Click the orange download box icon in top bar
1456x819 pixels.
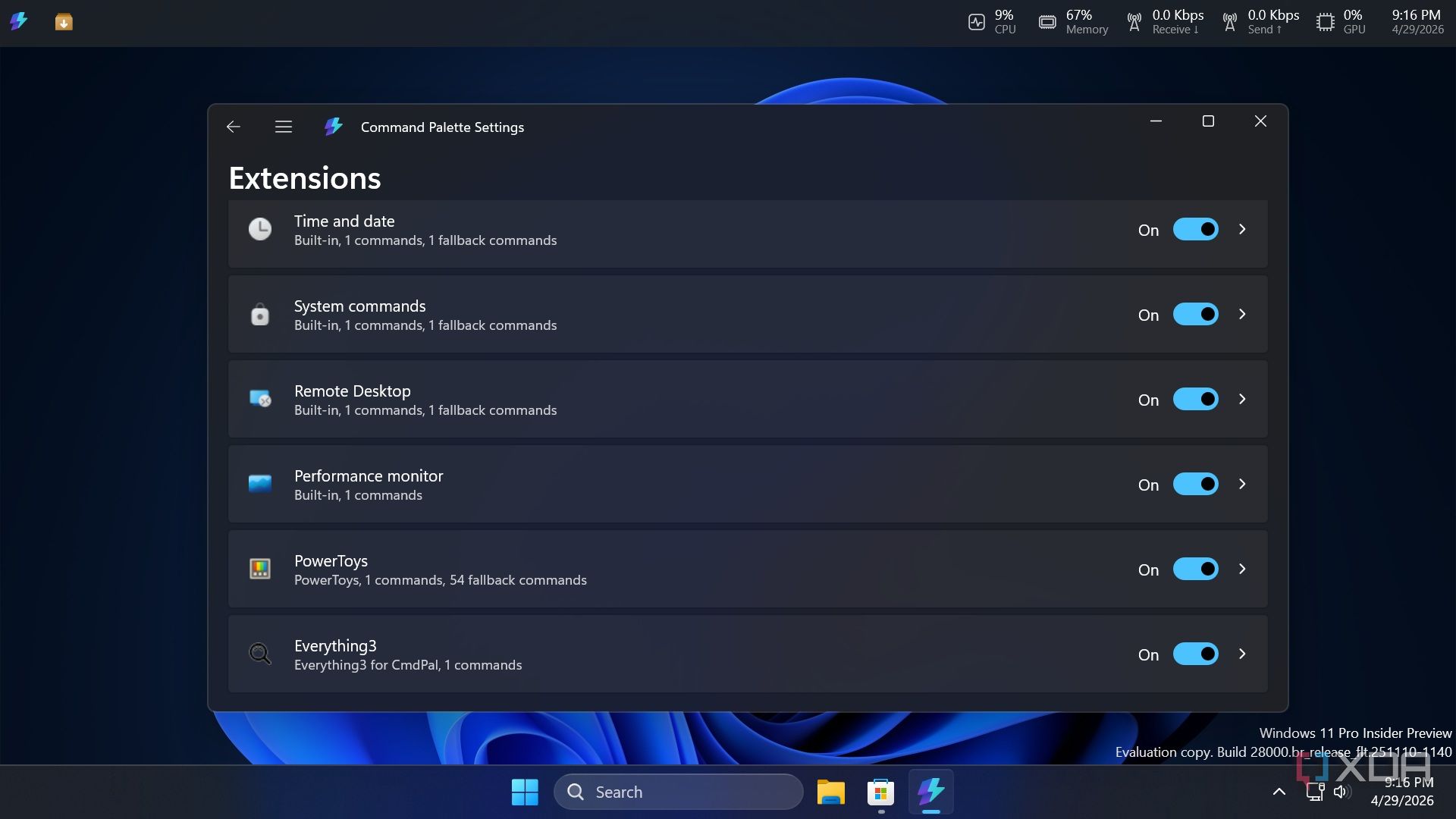64,22
